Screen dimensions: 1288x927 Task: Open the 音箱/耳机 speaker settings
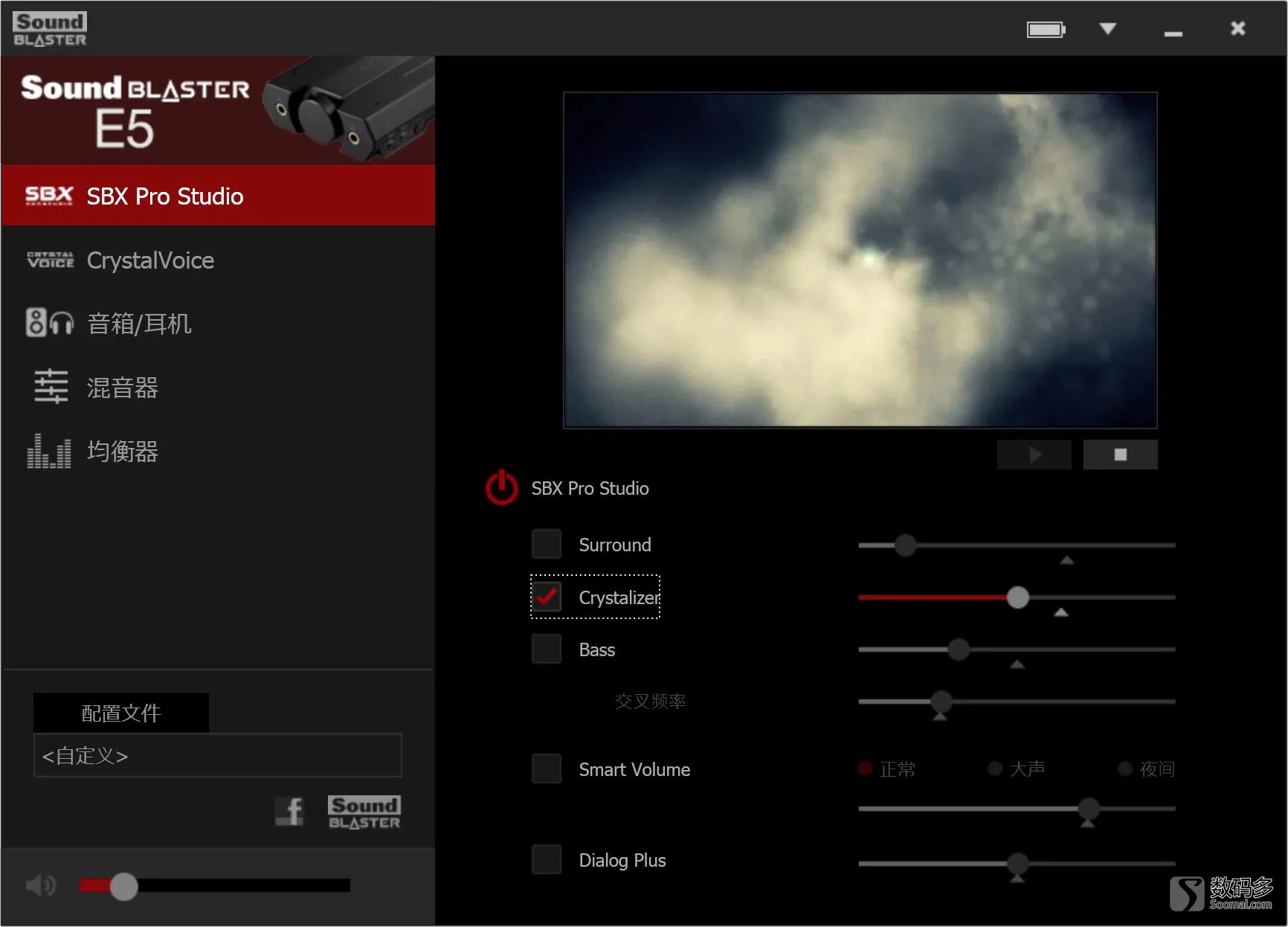[218, 324]
